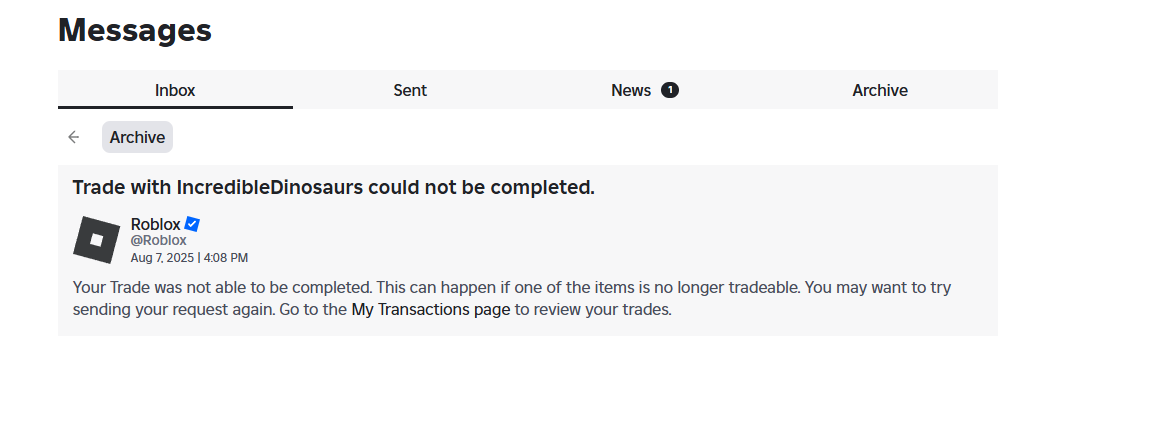Viewport: 1172px width, 446px height.
Task: Click the Roblox square logo avatar
Action: (97, 240)
